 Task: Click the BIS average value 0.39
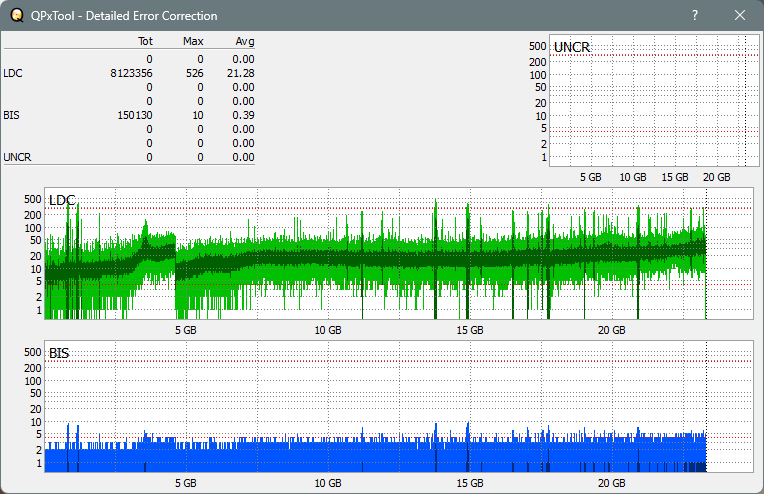[244, 115]
